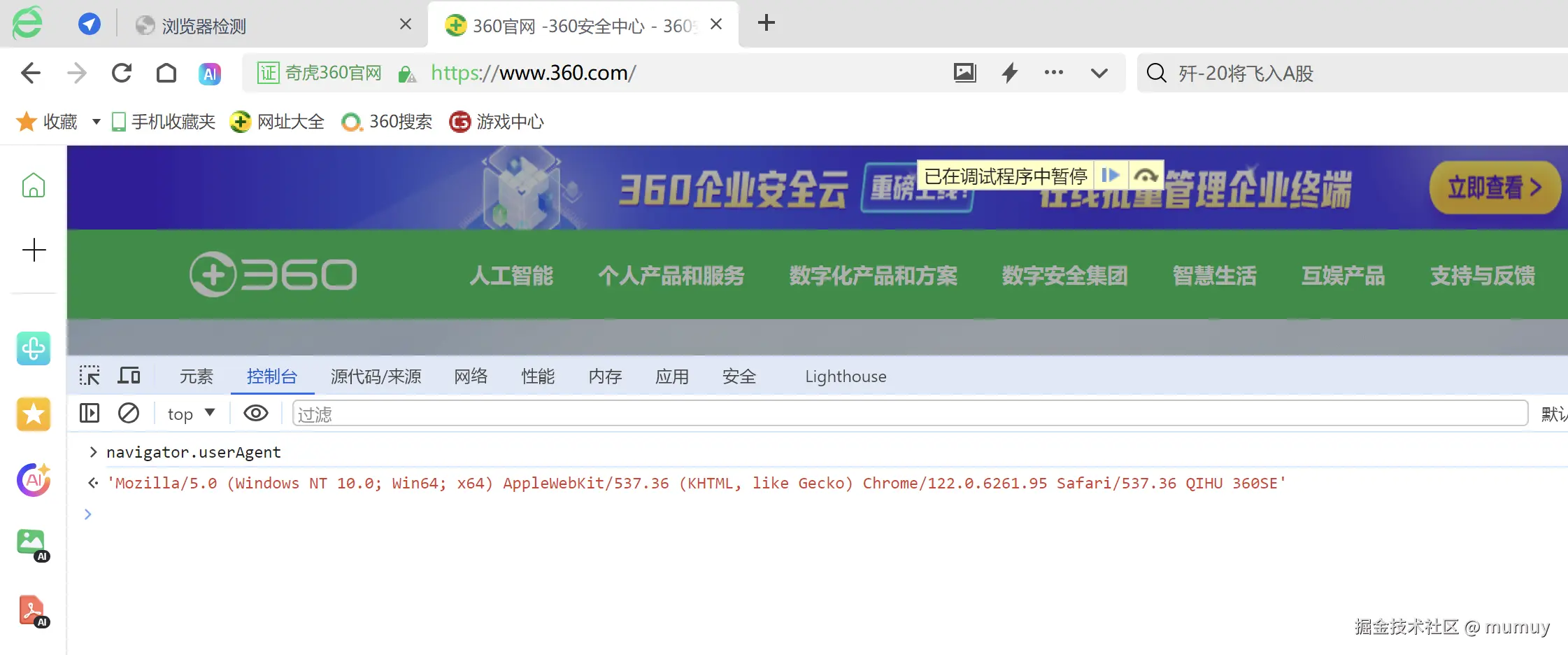This screenshot has height=655, width=1568.
Task: Click the green lock site security icon
Action: click(407, 73)
